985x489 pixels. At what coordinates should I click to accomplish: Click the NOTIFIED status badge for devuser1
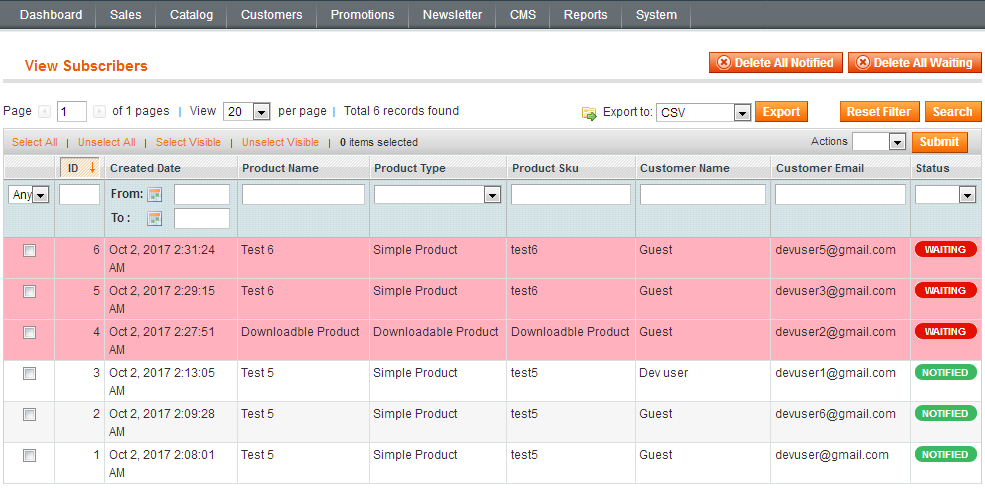tap(945, 373)
